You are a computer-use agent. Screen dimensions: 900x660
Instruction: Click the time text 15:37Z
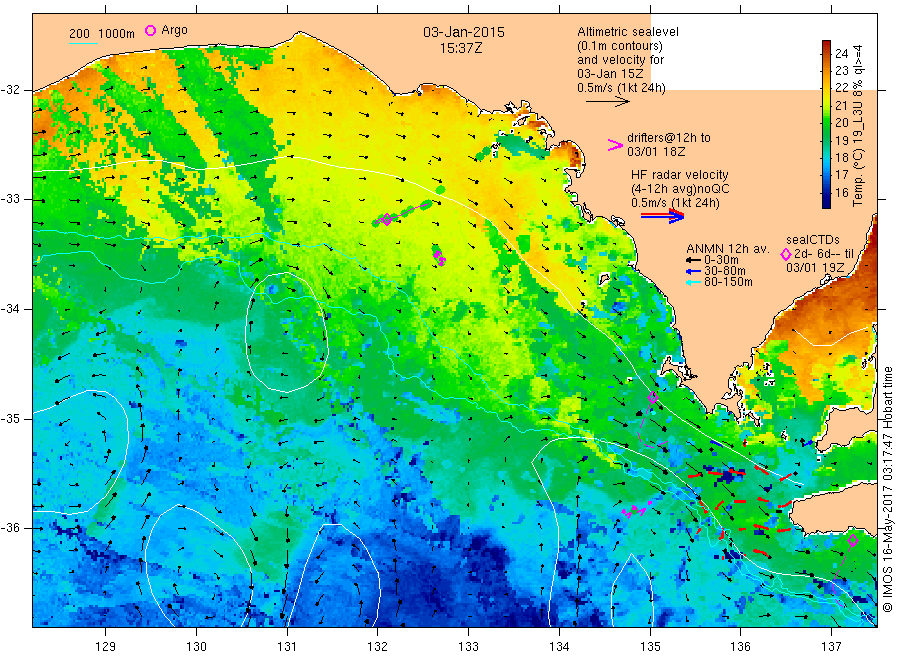[461, 48]
